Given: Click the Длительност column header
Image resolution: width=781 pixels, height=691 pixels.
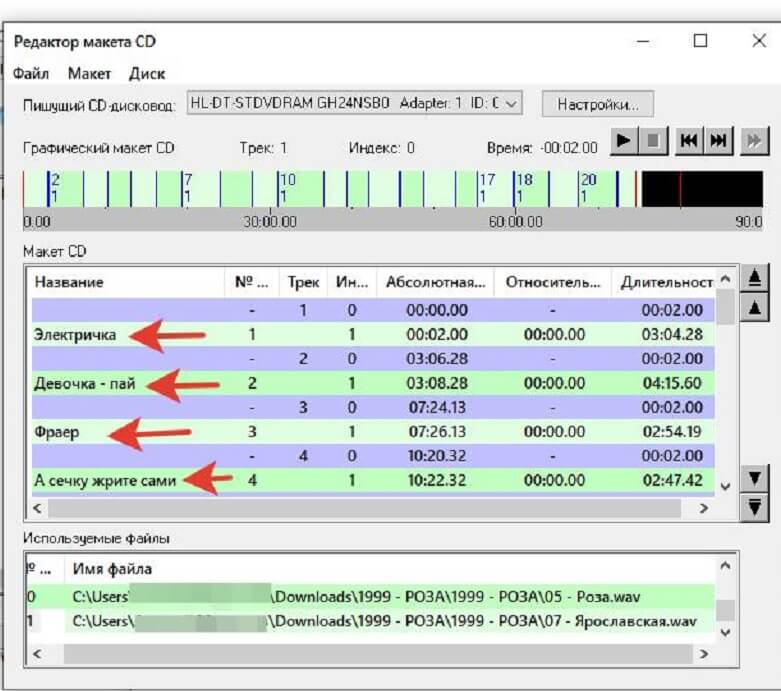Looking at the screenshot, I should [665, 282].
